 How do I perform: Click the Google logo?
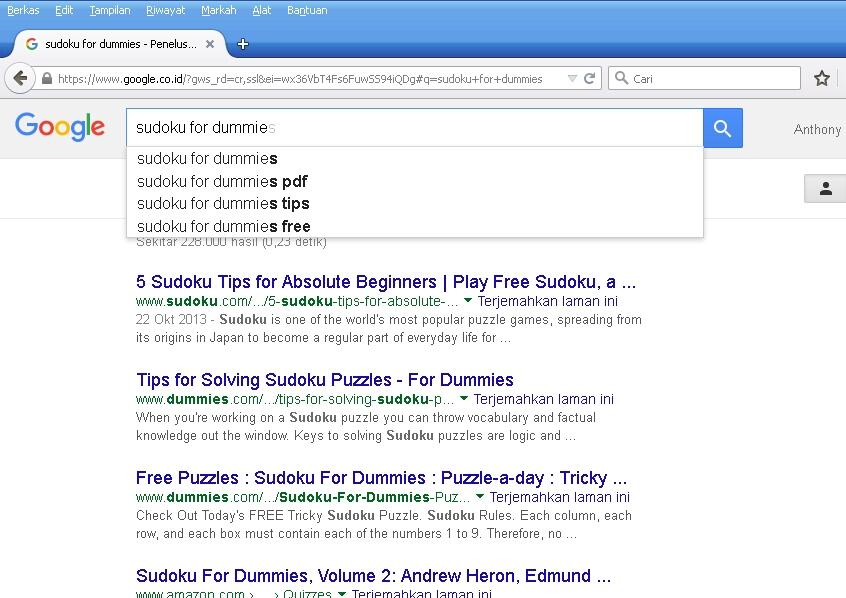[x=60, y=127]
